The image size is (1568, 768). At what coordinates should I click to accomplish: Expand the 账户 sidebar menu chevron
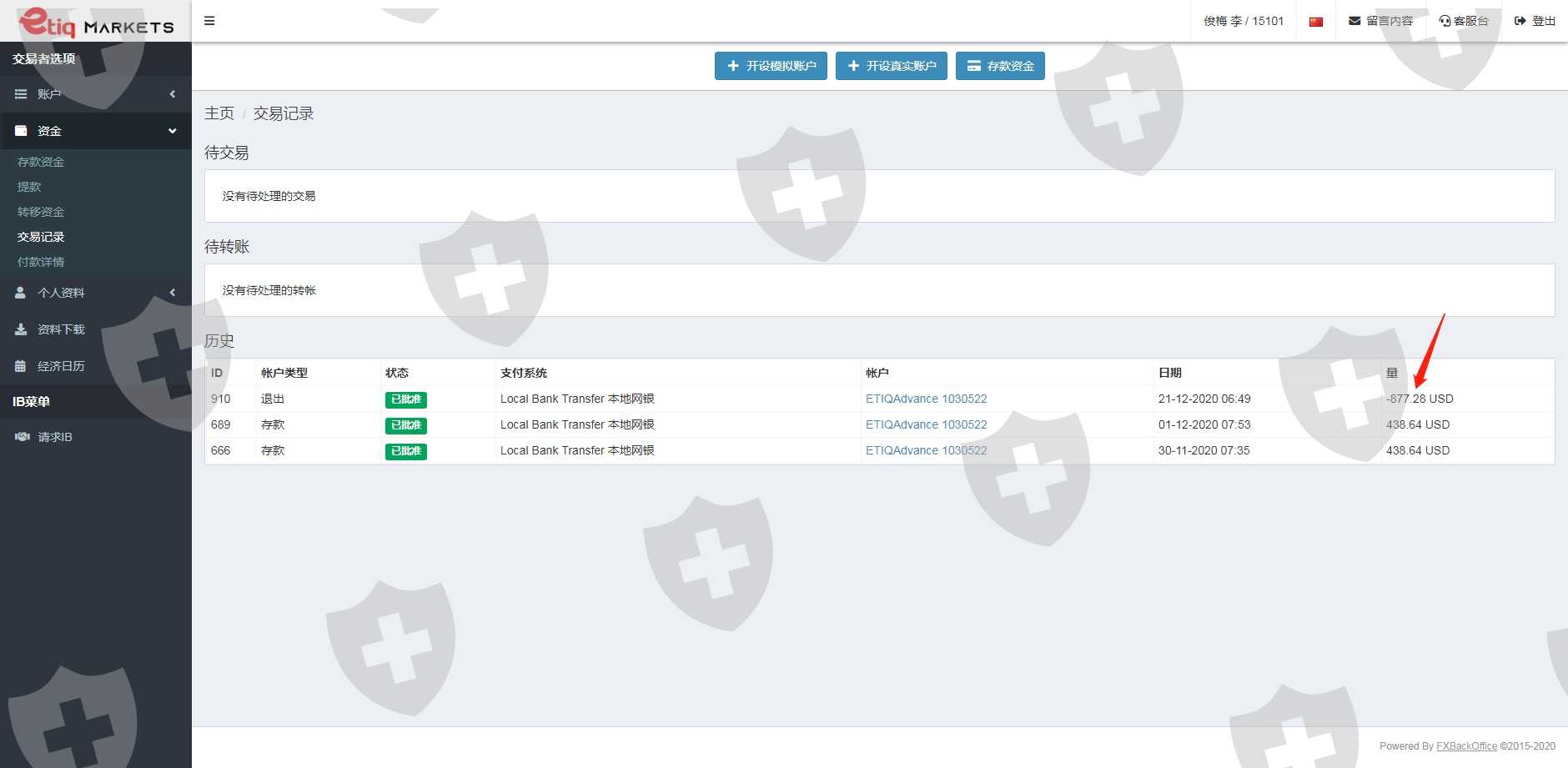point(173,94)
